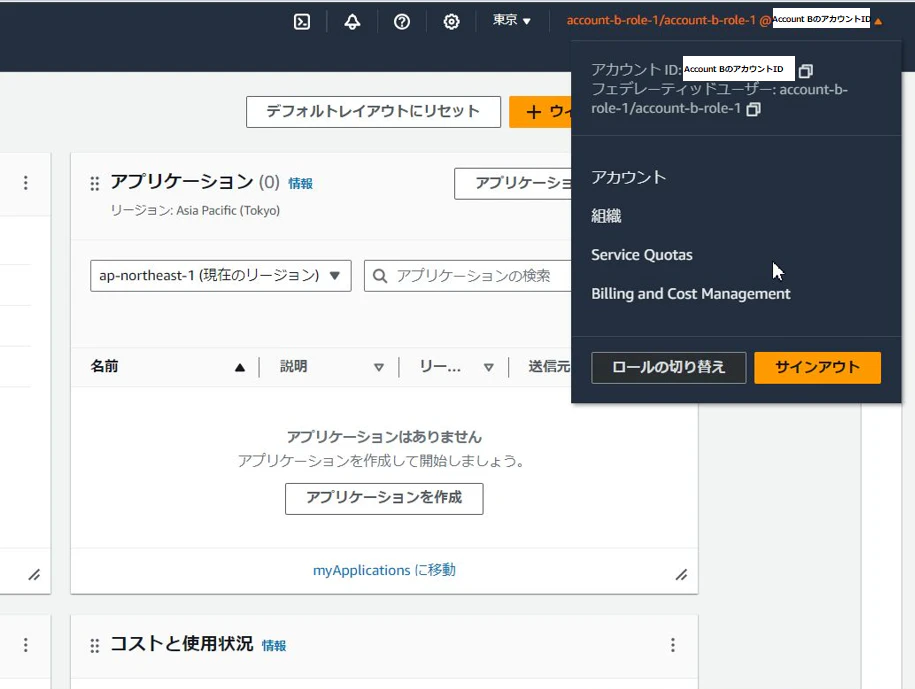Open the upper left widget's three-dot menu
Image resolution: width=915 pixels, height=689 pixels.
pyautogui.click(x=26, y=183)
